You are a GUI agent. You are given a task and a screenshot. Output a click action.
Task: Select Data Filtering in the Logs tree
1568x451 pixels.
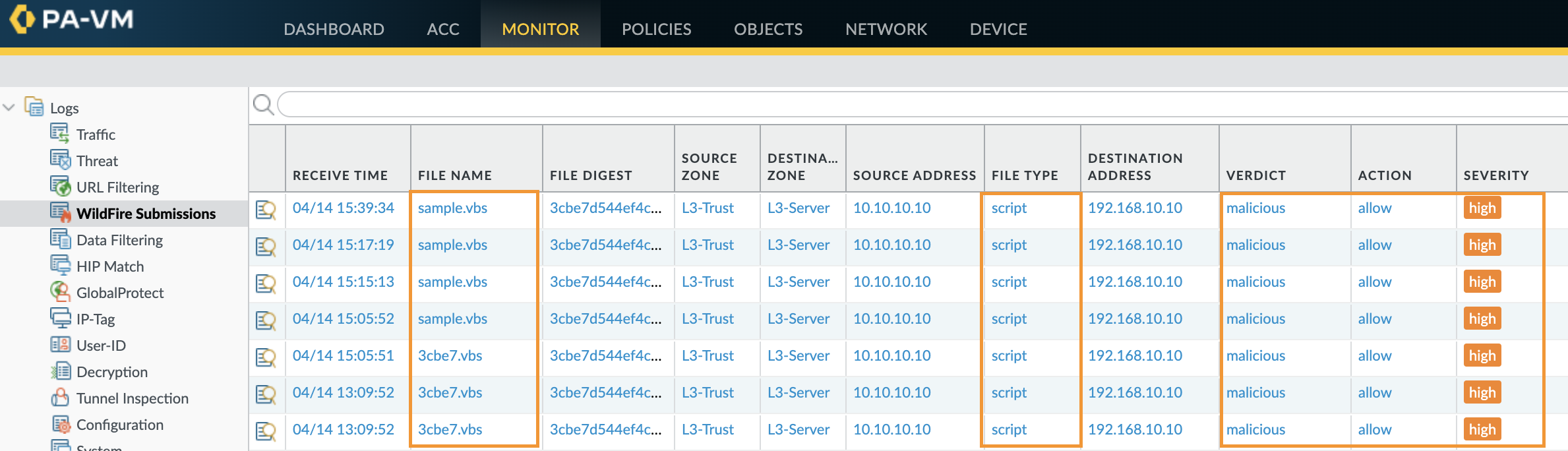coord(119,240)
